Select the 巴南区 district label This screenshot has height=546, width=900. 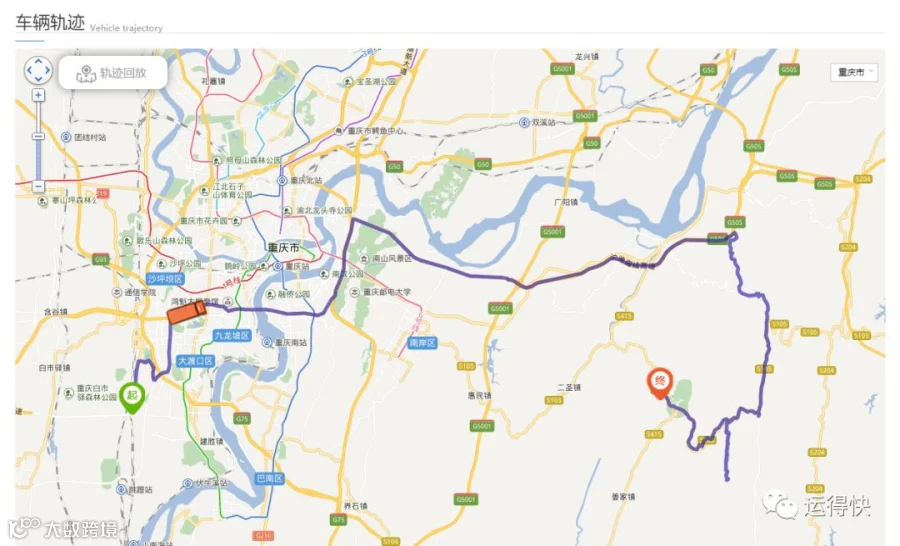(269, 478)
